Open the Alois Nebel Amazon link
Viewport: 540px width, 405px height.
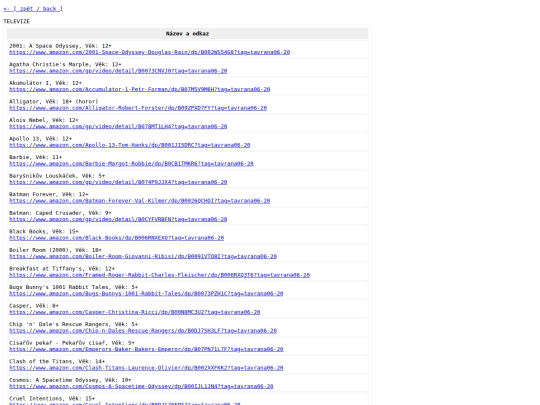point(118,127)
